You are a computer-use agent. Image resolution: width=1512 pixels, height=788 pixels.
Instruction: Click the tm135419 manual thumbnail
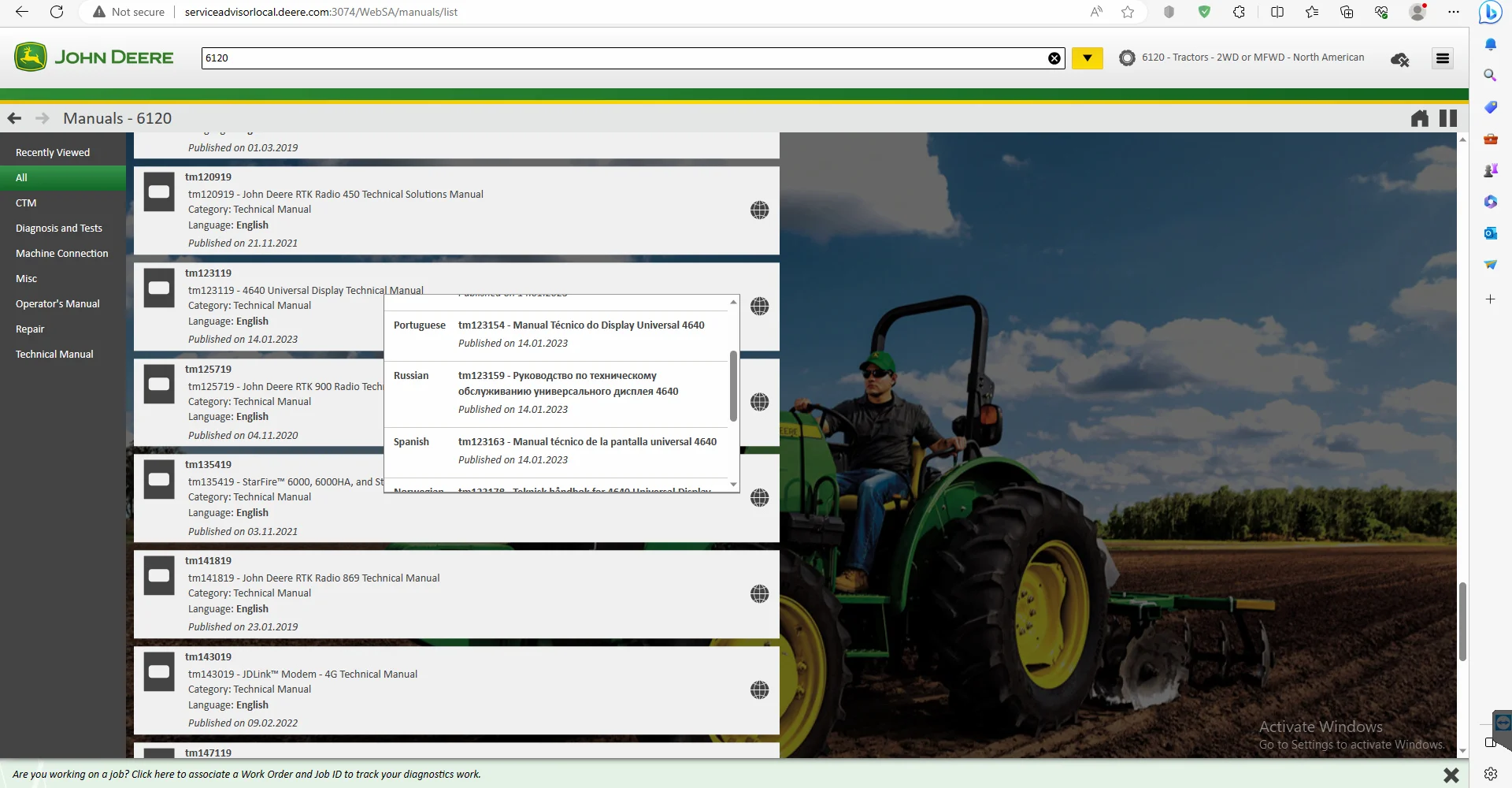(x=159, y=480)
